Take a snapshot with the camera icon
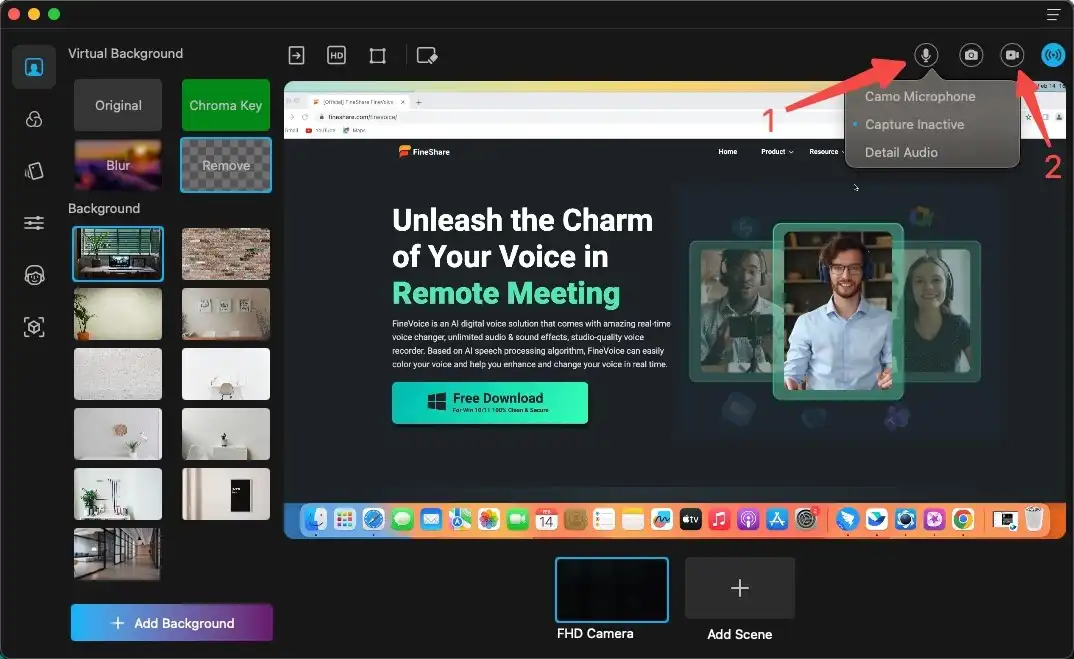The height and width of the screenshot is (659, 1074). [971, 55]
